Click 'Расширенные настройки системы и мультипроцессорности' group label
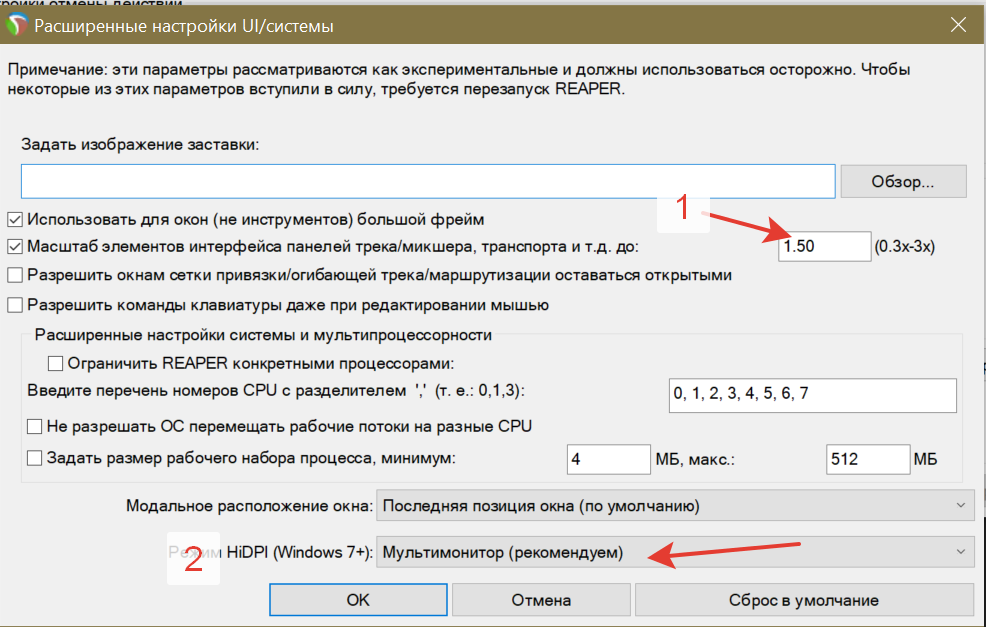This screenshot has width=986, height=627. click(263, 335)
